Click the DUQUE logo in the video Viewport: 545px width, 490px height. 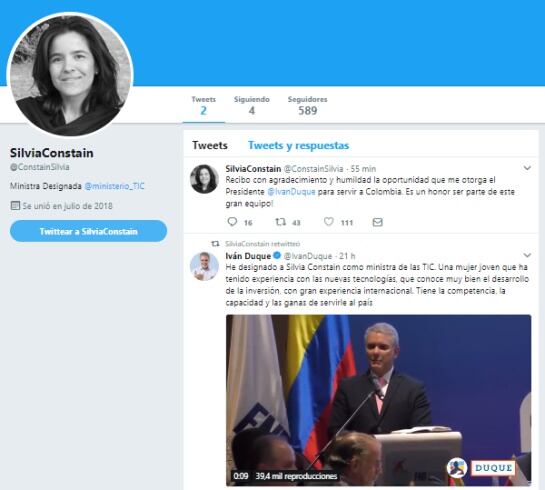click(493, 468)
